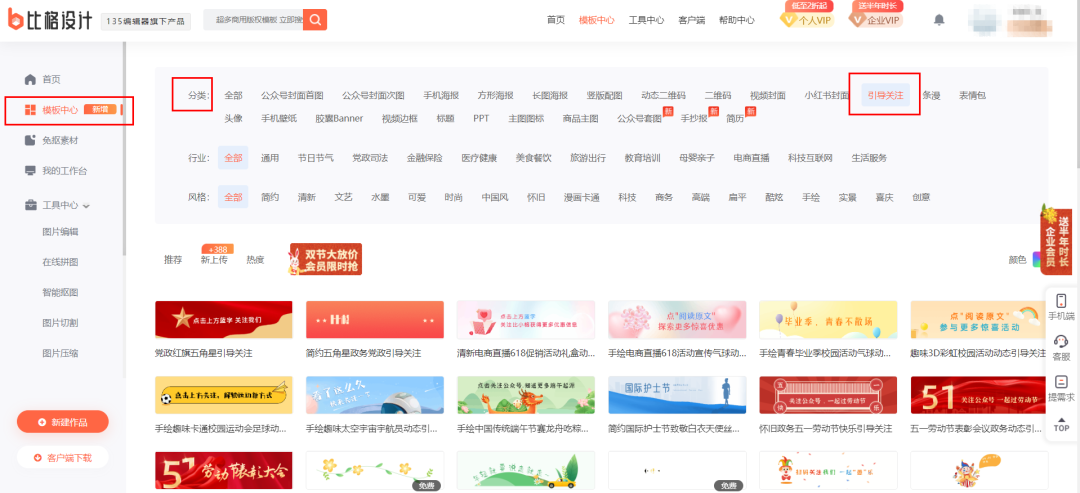The width and height of the screenshot is (1080, 493).
Task: Open 图片压缩 tool
Action: [60, 353]
